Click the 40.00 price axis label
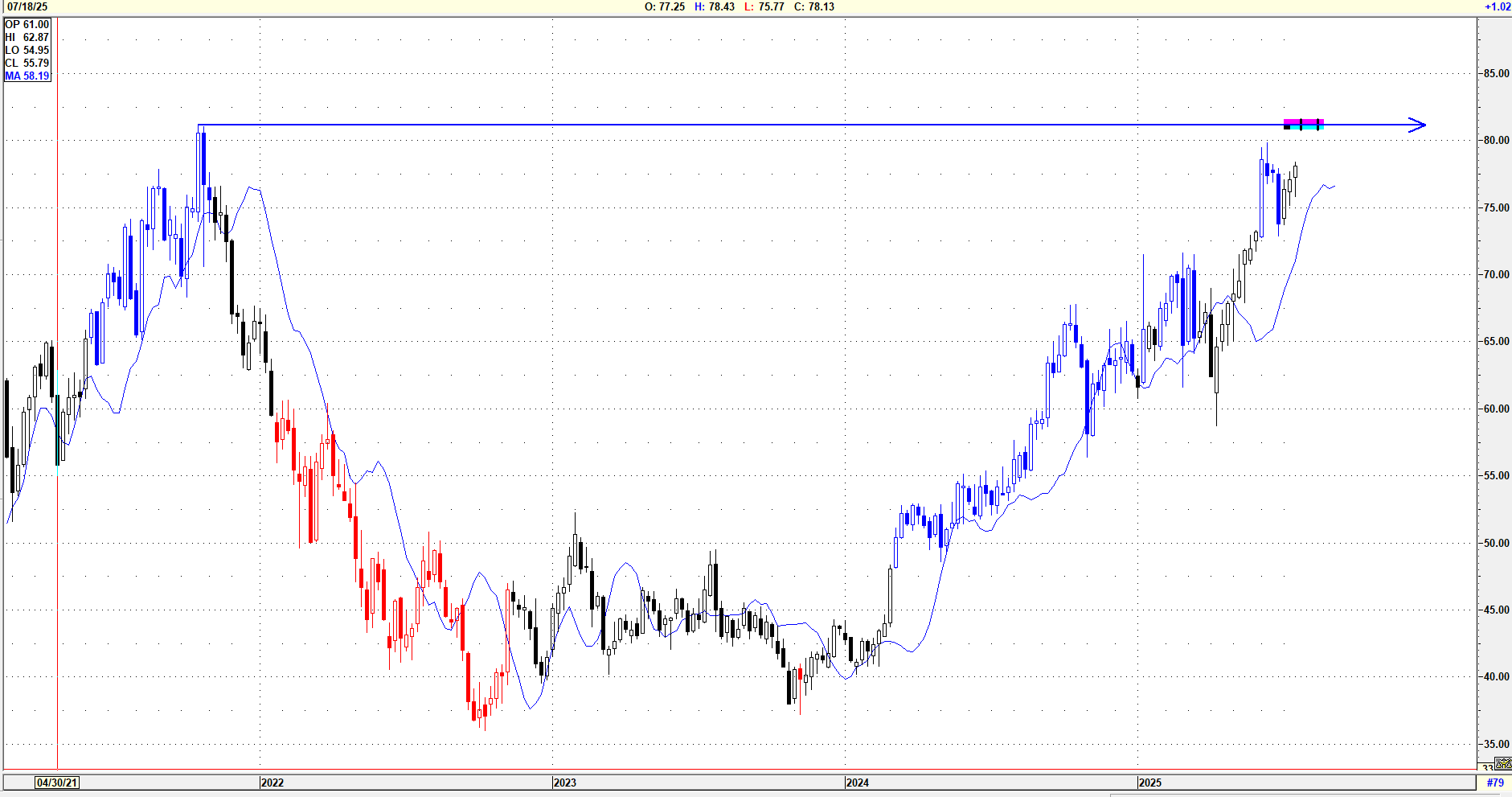 click(x=1497, y=676)
